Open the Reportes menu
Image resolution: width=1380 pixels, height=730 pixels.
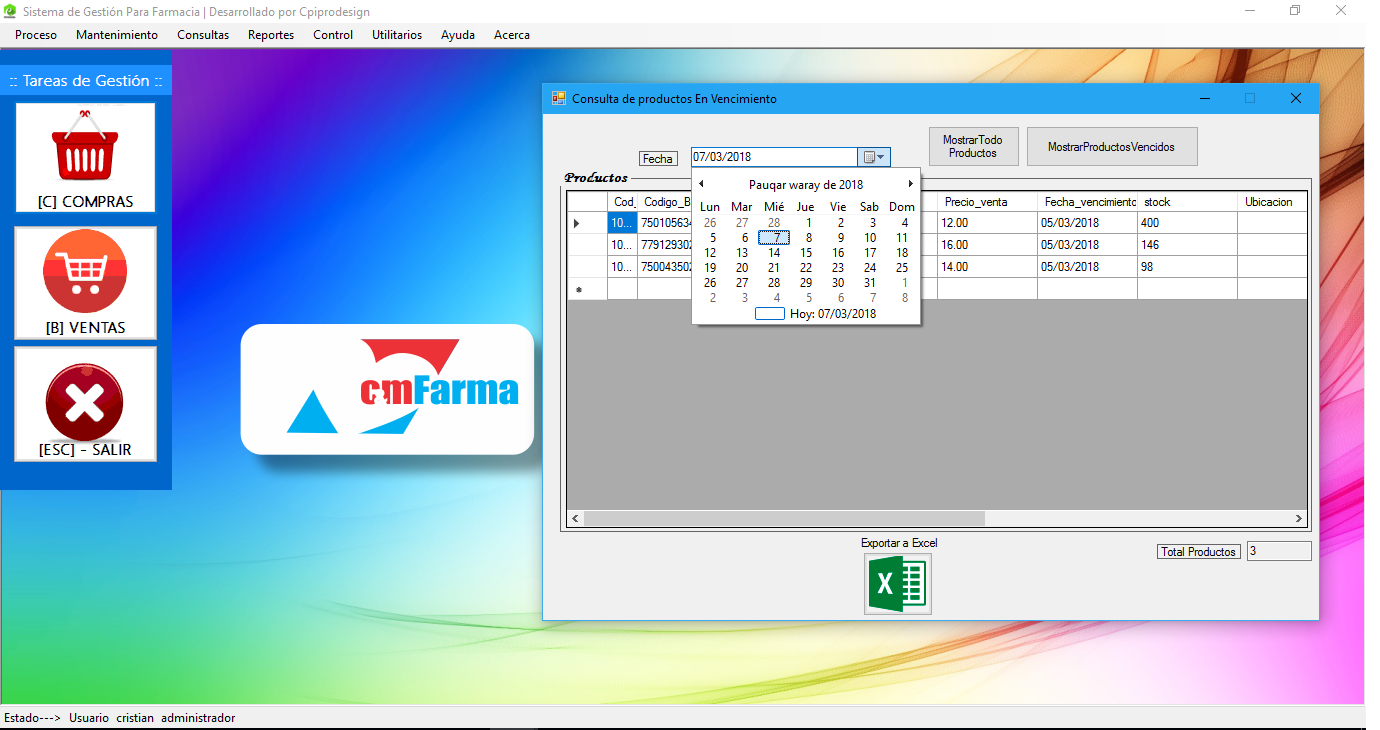[271, 35]
